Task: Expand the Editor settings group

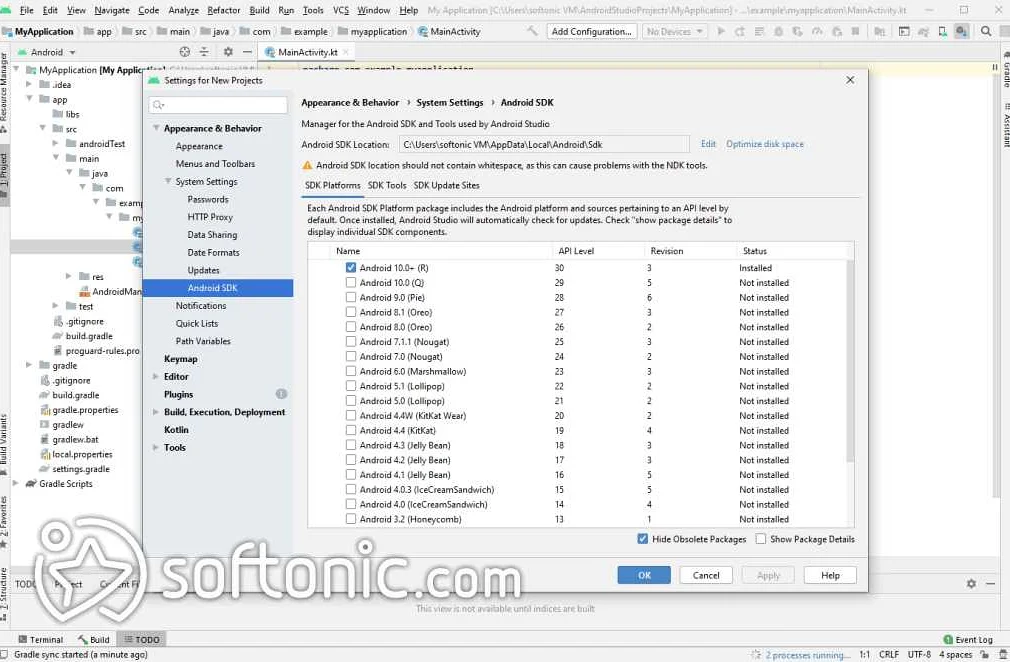Action: click(156, 376)
